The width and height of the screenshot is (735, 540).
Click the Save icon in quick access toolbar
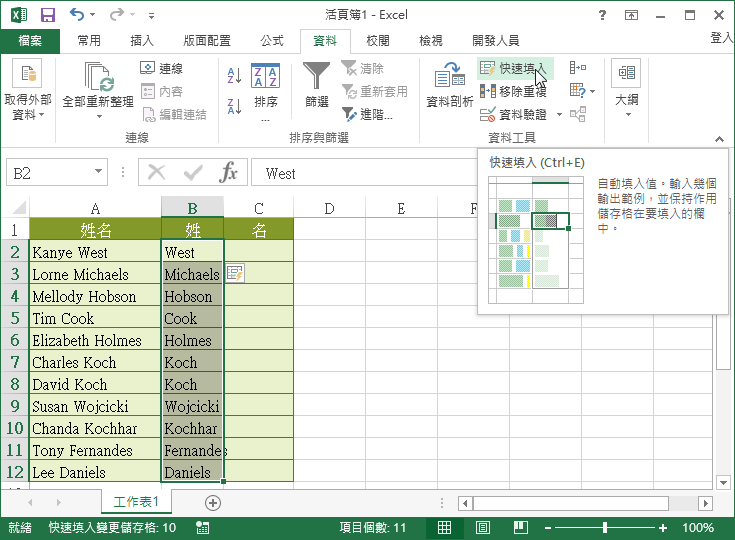[48, 15]
